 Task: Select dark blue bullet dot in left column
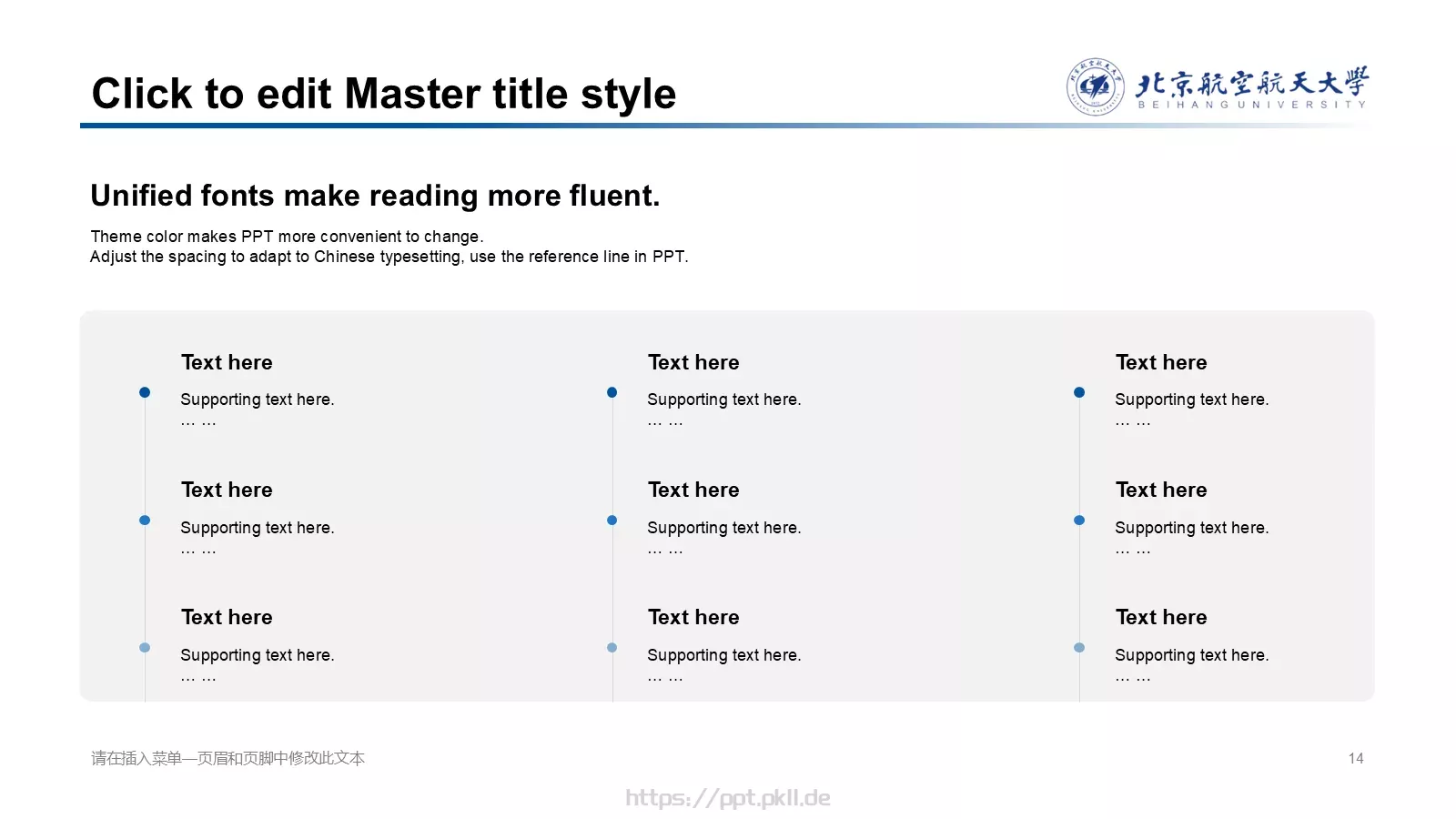(145, 392)
